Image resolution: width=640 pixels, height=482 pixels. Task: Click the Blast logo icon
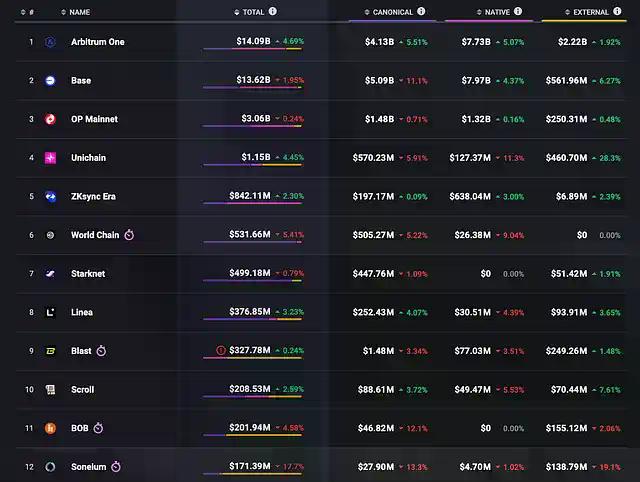point(50,351)
